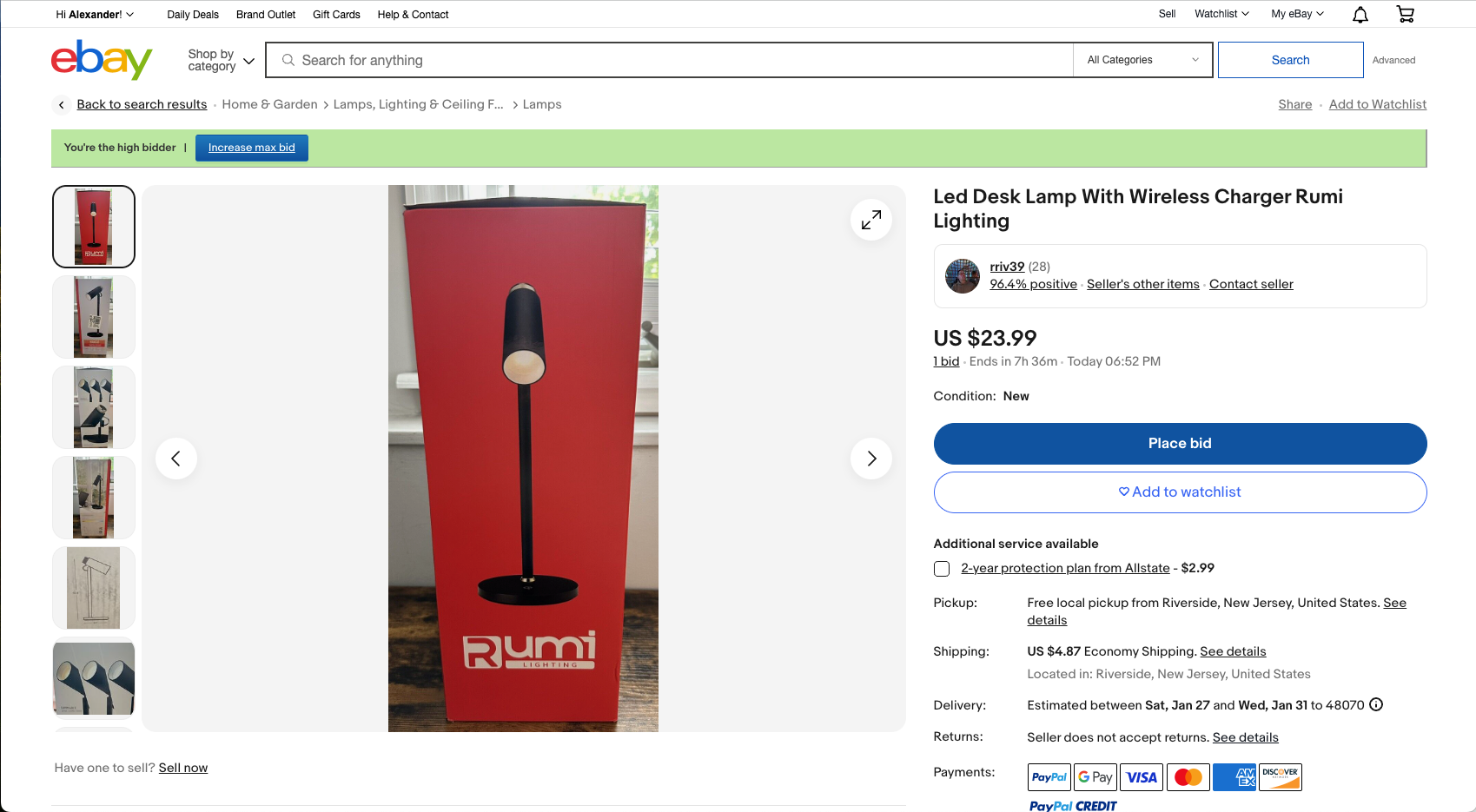Screen dimensions: 1476x812
Task: Click the Mastercard payment icon
Action: click(1188, 777)
